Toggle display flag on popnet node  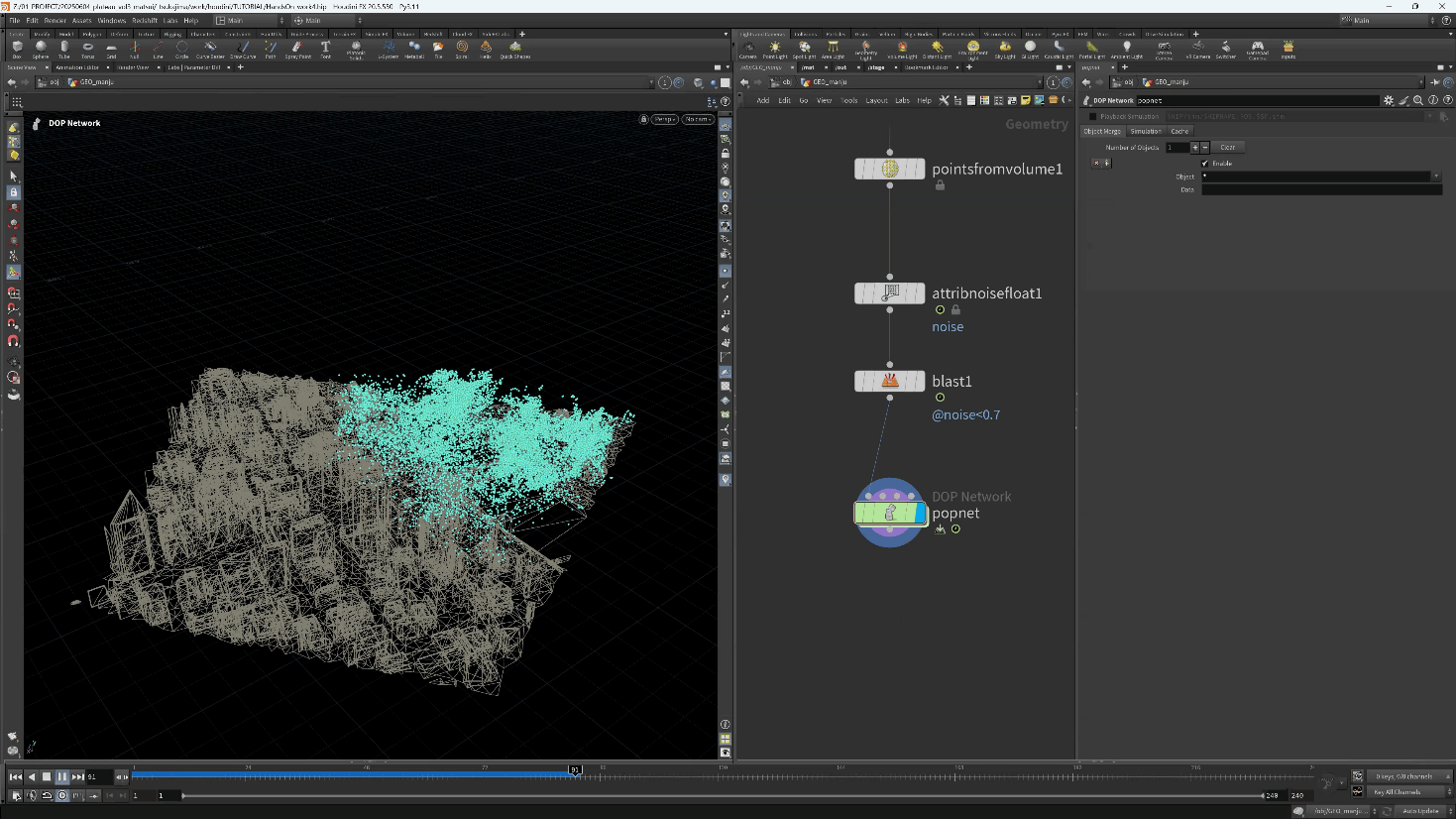click(x=919, y=513)
